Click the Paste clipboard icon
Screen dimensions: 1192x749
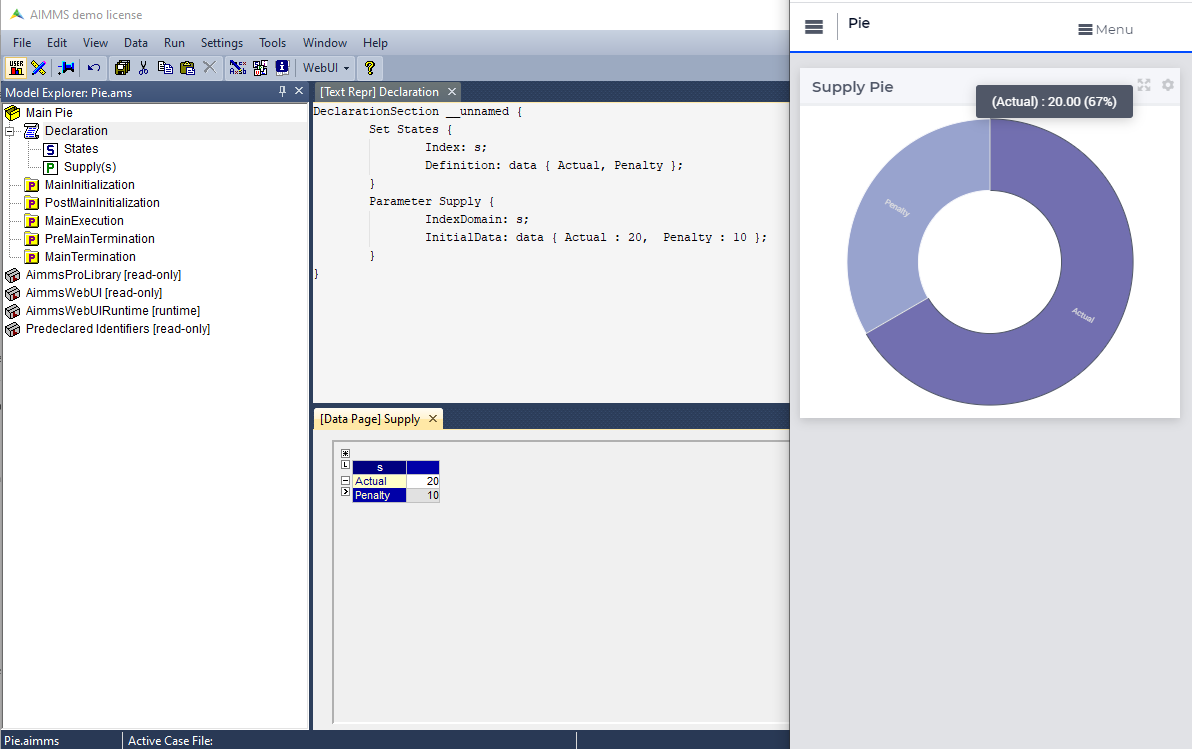point(187,68)
